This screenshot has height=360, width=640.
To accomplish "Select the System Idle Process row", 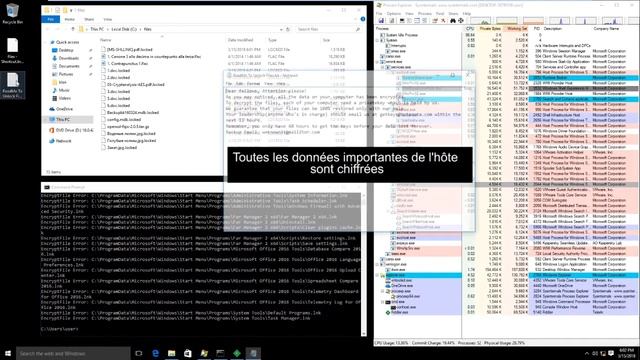I will [x=507, y=35].
